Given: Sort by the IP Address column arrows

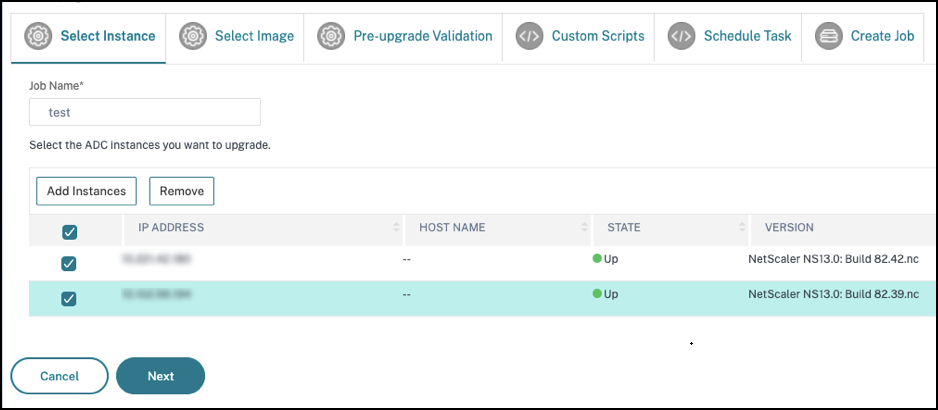Looking at the screenshot, I should 396,227.
